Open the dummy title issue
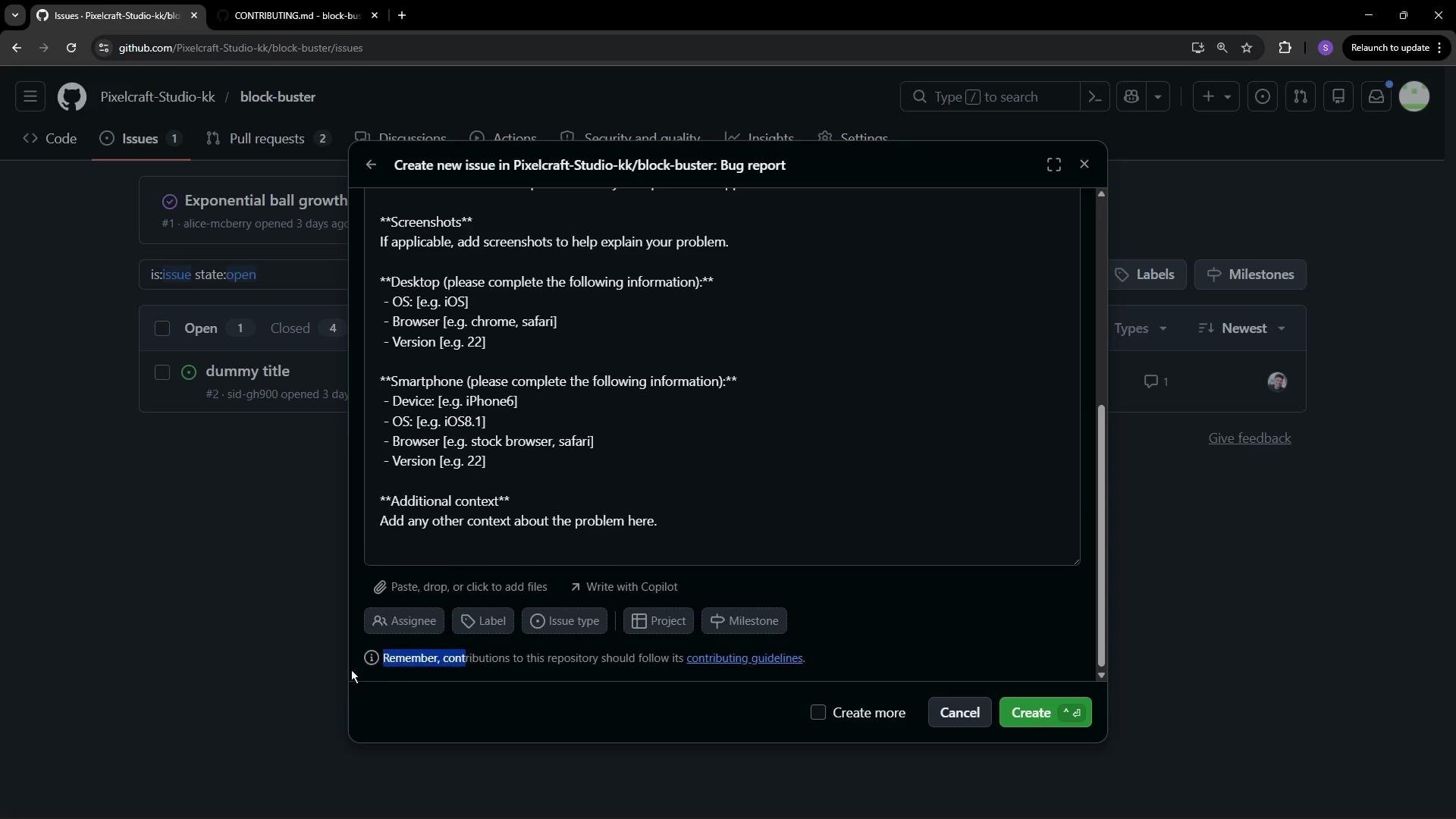The image size is (1456, 819). [x=247, y=371]
